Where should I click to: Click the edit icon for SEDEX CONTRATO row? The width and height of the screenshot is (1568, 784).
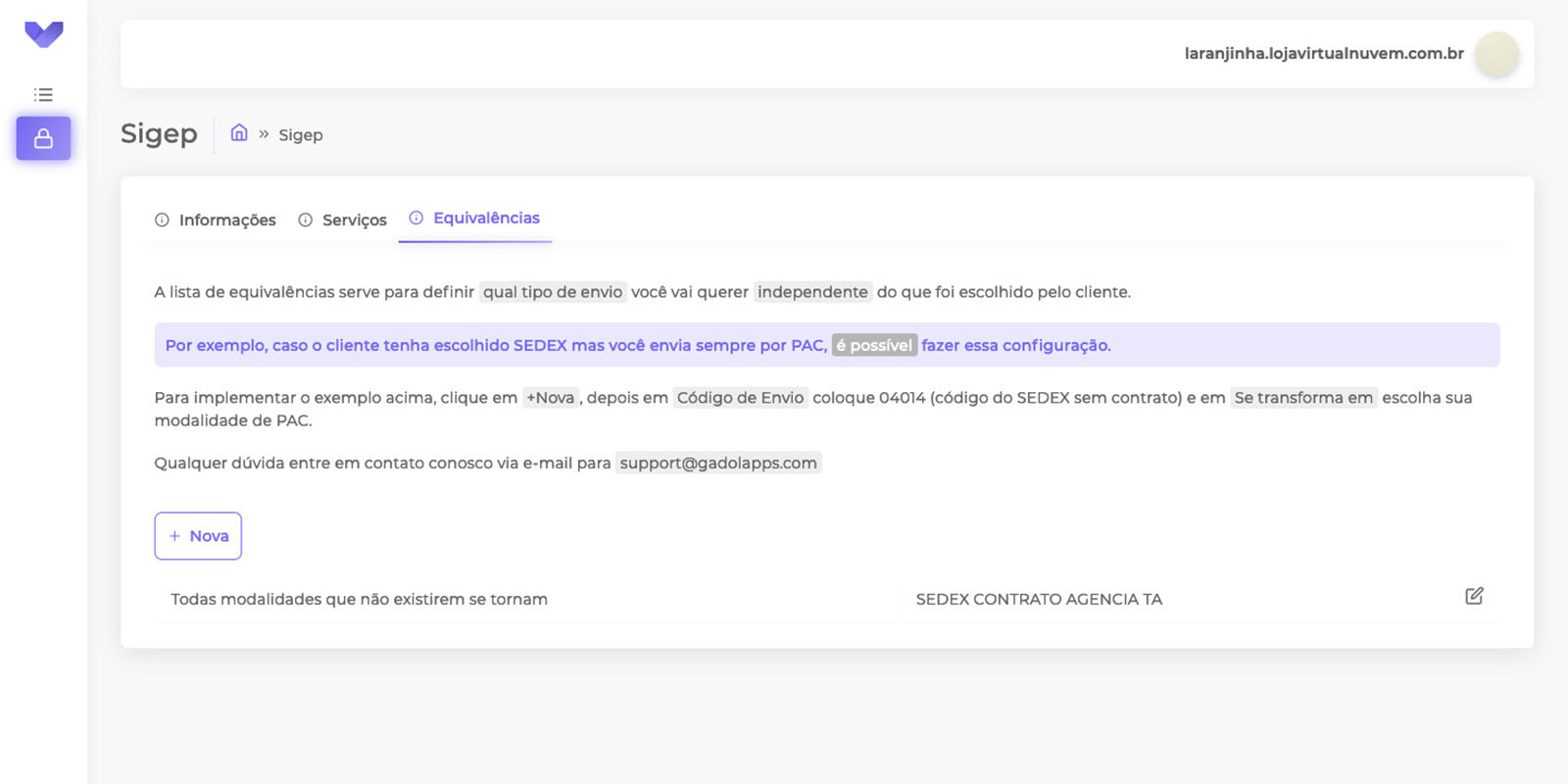(1474, 596)
